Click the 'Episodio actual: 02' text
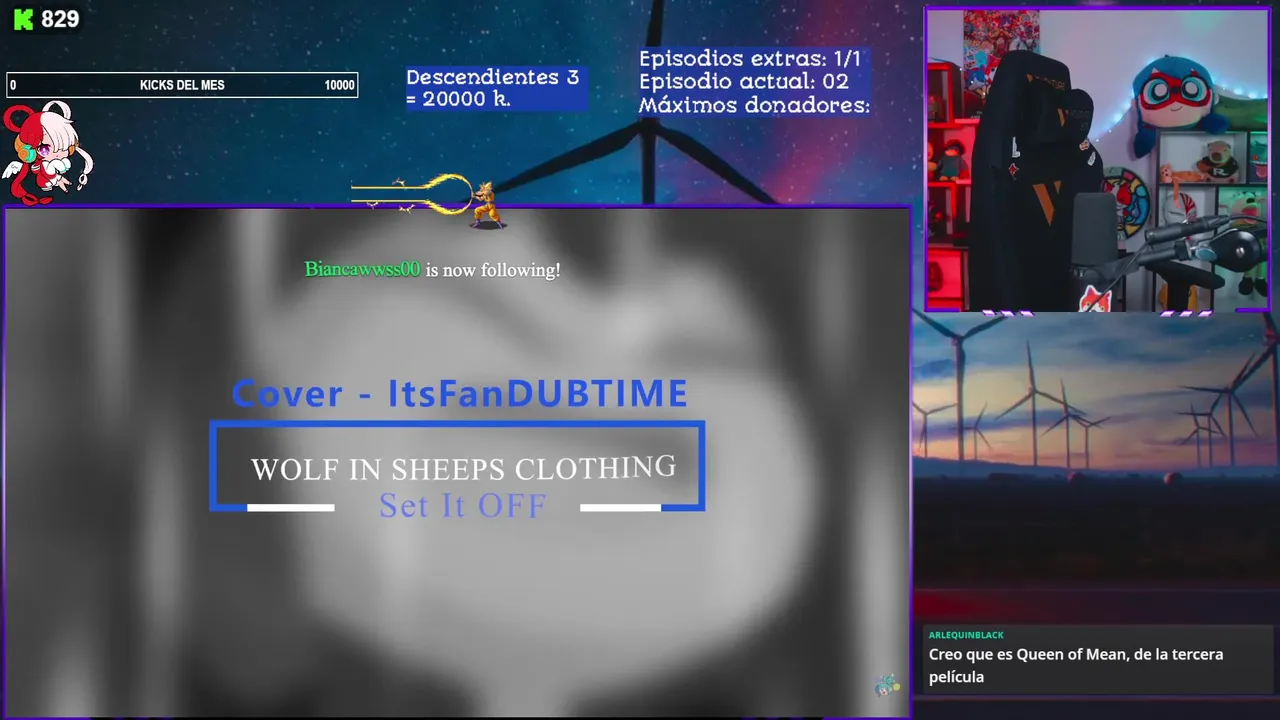The width and height of the screenshot is (1280, 720). [x=744, y=82]
